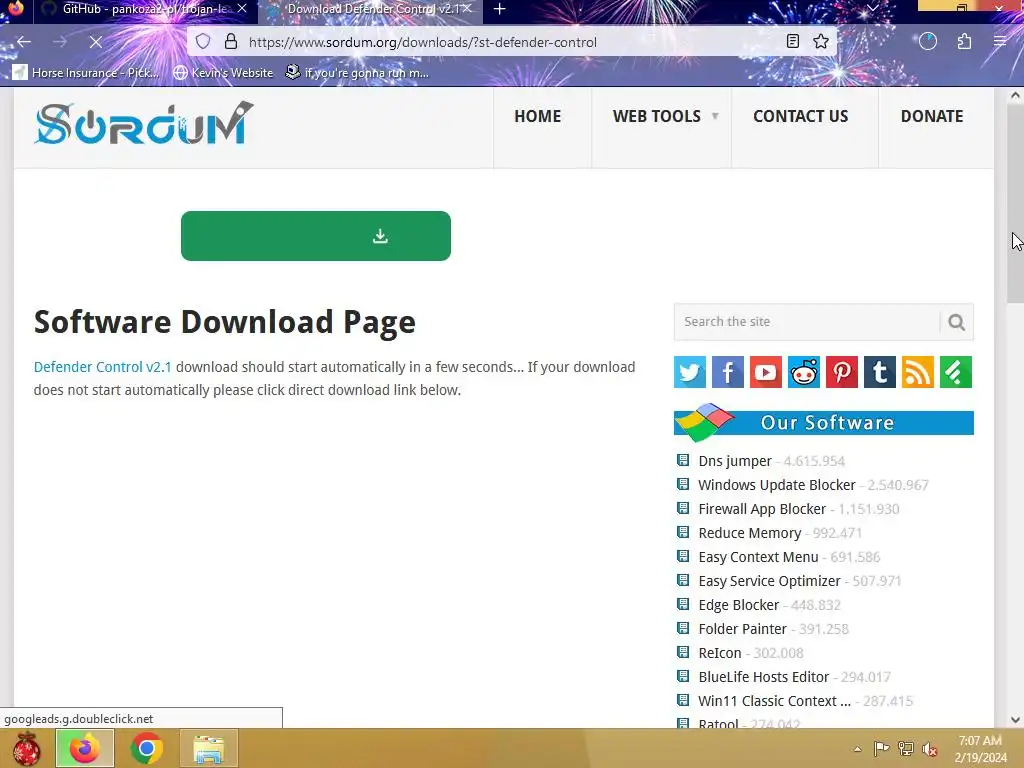Open the Tumblr social icon
The height and width of the screenshot is (768, 1024).
coord(880,372)
